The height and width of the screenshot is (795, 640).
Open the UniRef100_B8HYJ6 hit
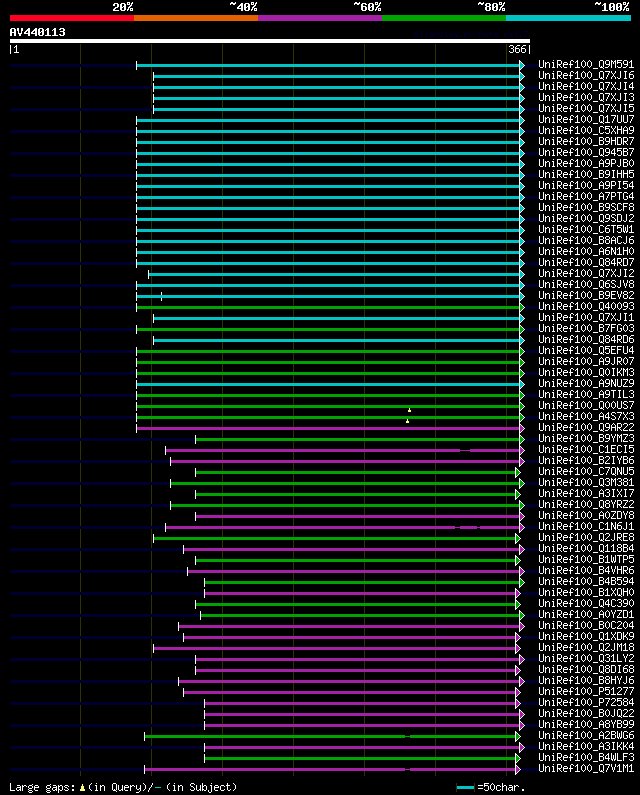click(586, 680)
